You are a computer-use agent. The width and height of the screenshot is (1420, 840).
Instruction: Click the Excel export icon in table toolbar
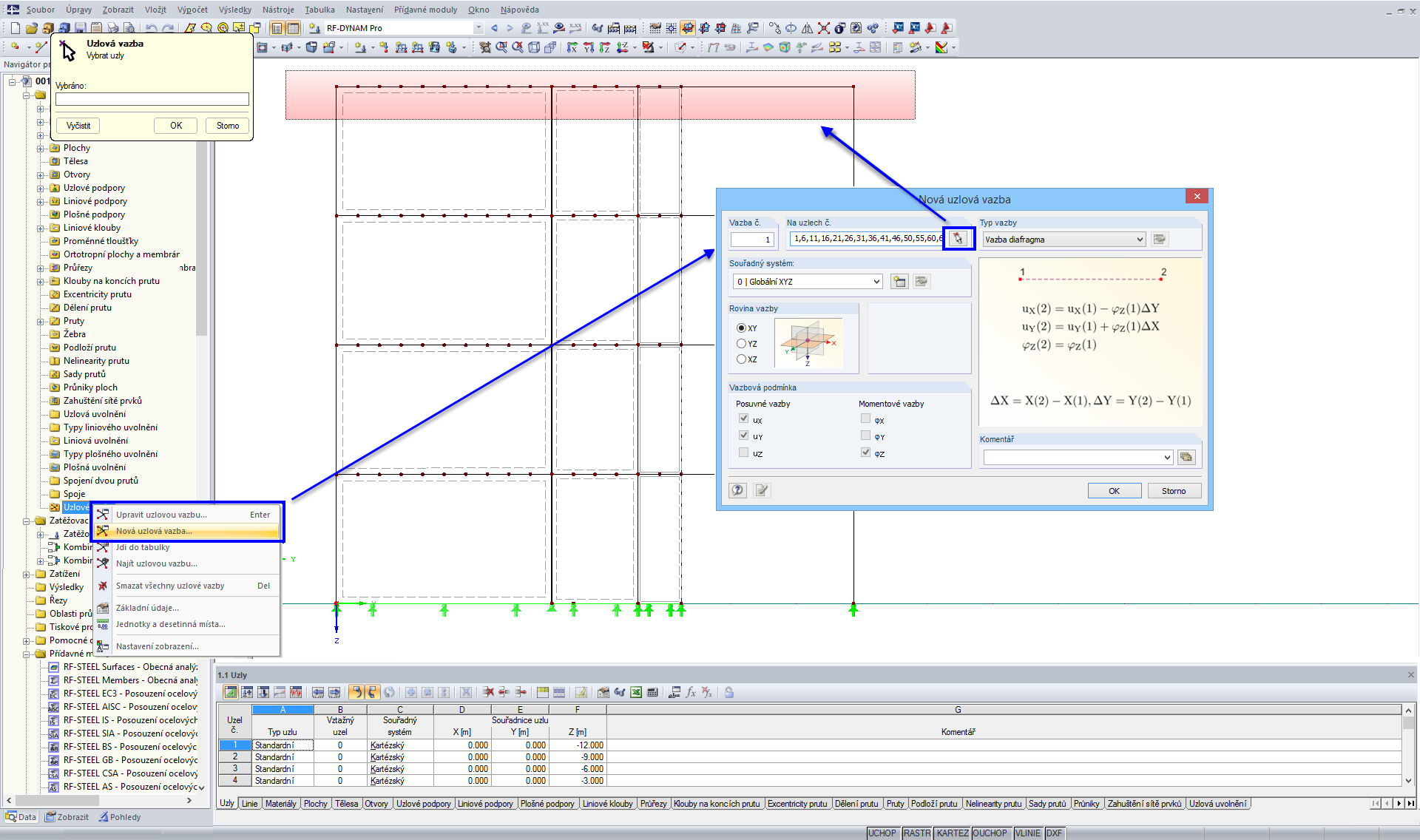(x=636, y=692)
